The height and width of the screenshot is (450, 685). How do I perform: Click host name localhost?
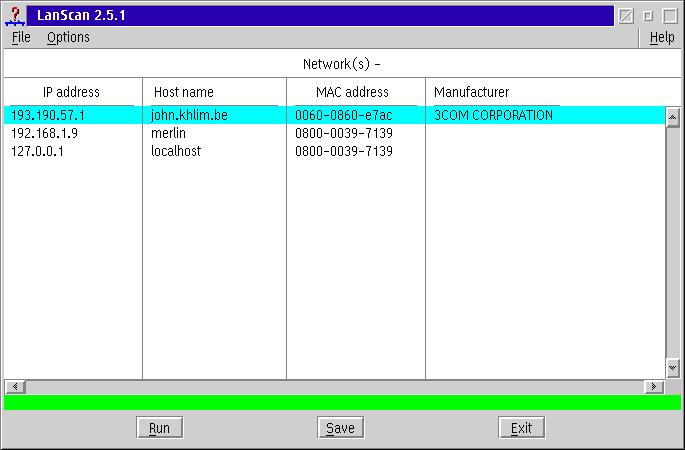176,151
